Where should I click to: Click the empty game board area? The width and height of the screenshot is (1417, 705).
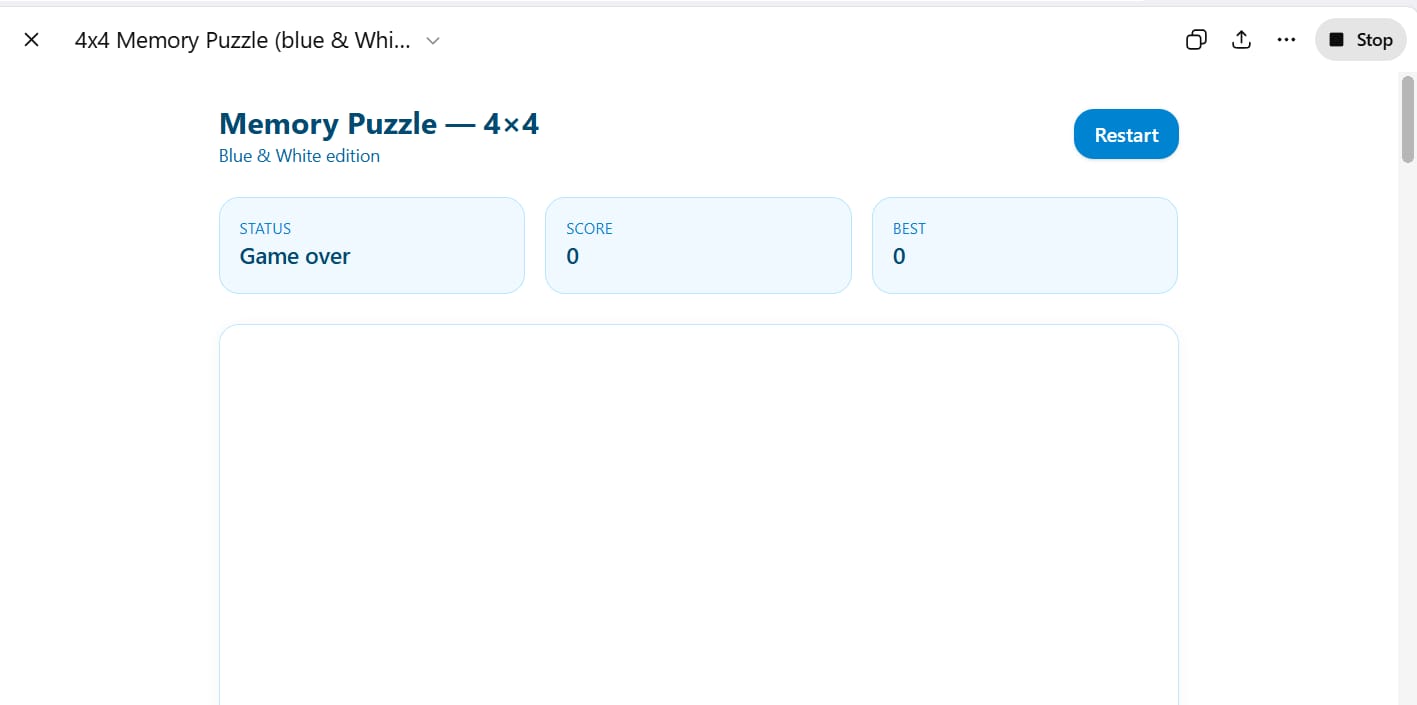(x=698, y=510)
